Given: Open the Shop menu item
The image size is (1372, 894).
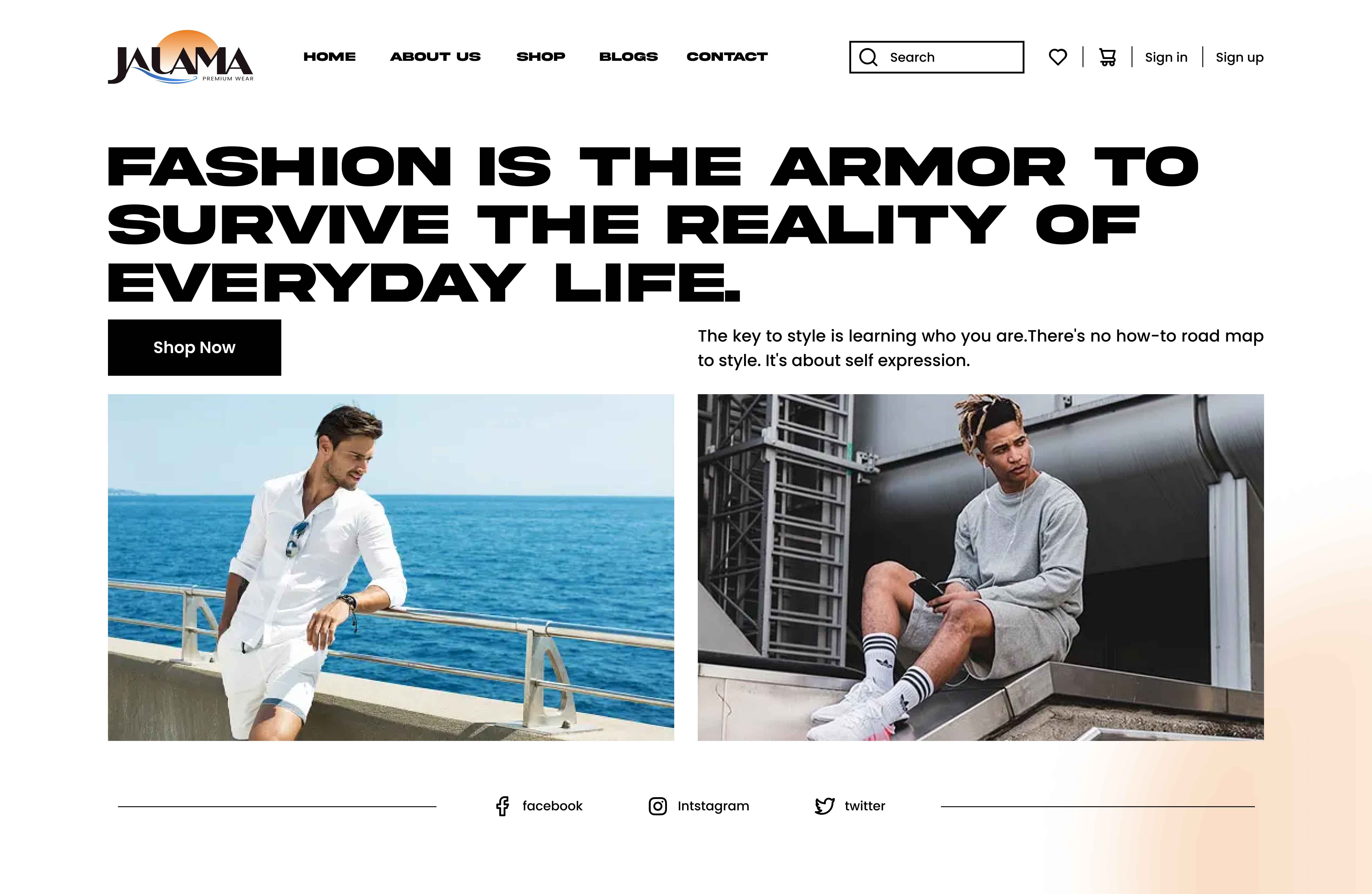Looking at the screenshot, I should 541,56.
